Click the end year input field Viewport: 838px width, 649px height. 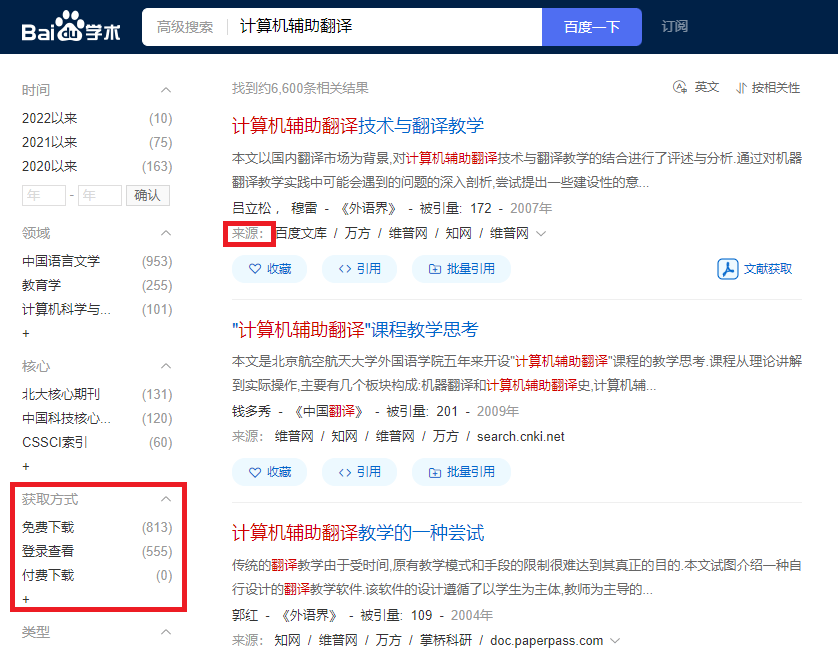click(100, 195)
